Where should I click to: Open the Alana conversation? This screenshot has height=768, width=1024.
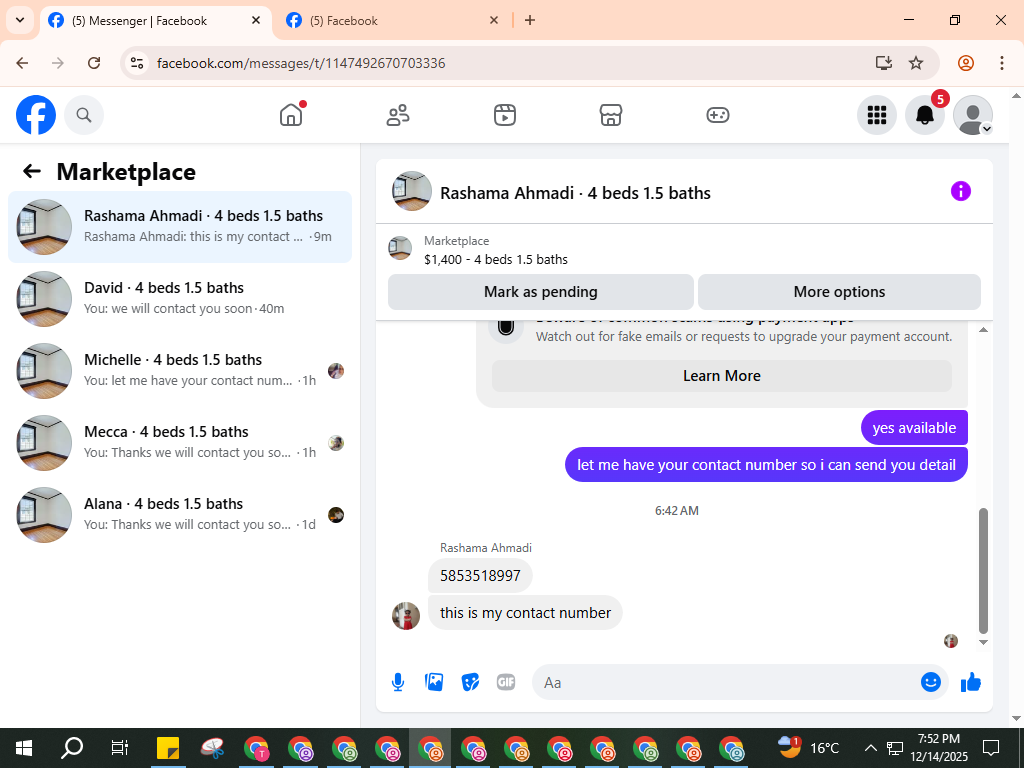pyautogui.click(x=180, y=515)
